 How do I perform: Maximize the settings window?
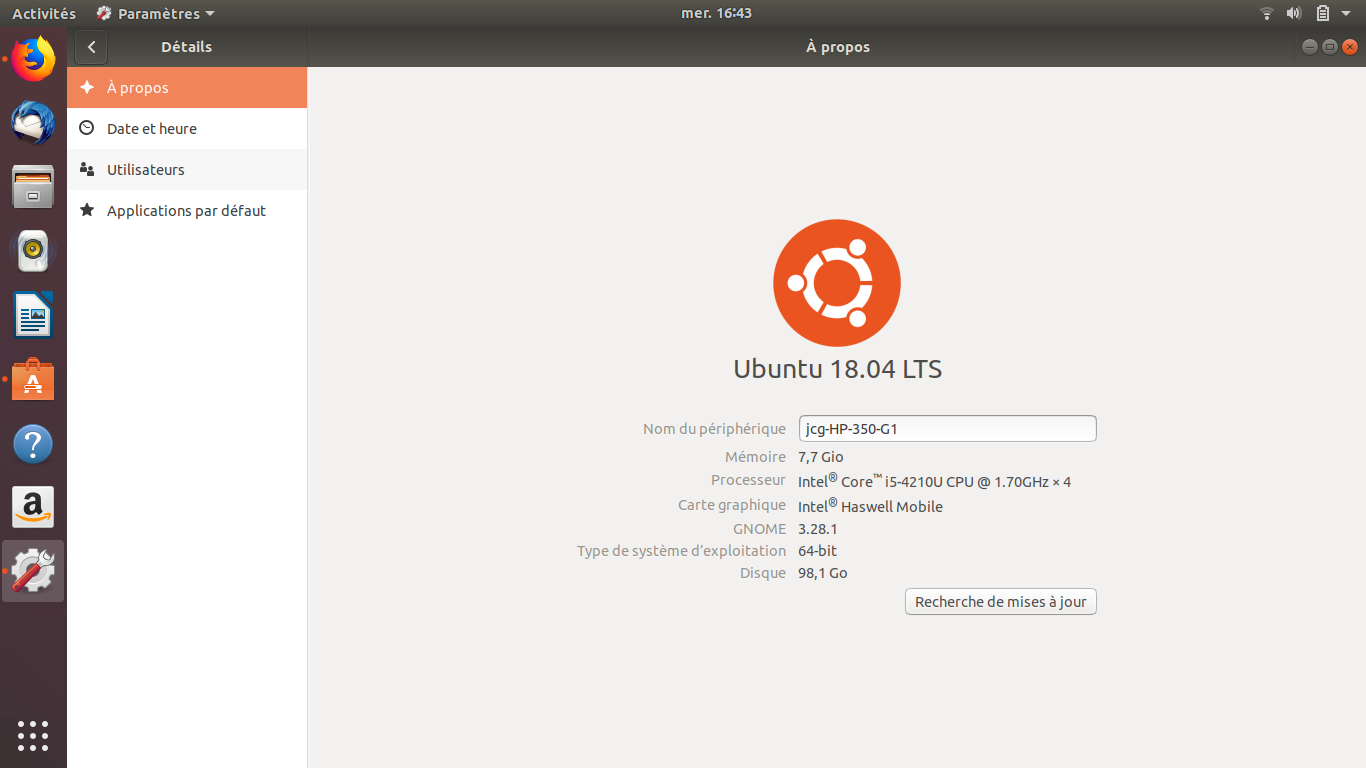(1330, 47)
